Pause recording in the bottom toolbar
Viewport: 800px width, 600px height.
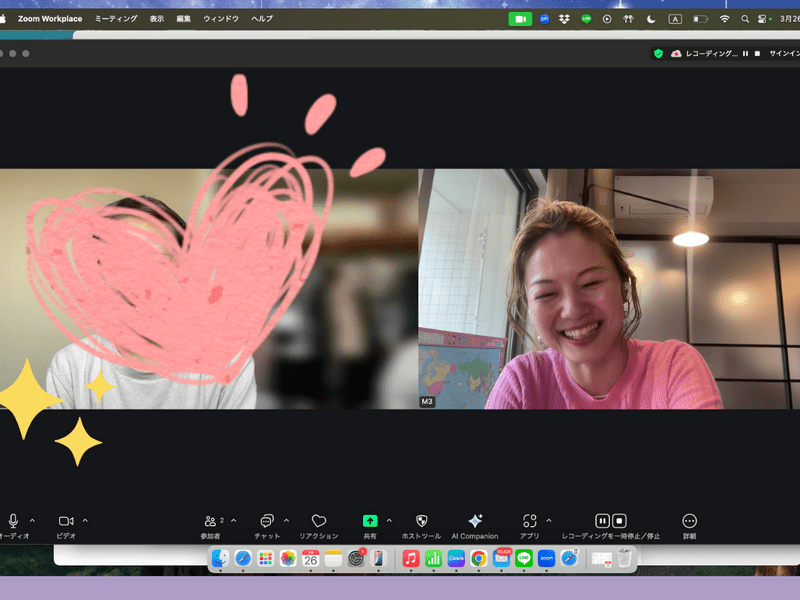coord(602,521)
